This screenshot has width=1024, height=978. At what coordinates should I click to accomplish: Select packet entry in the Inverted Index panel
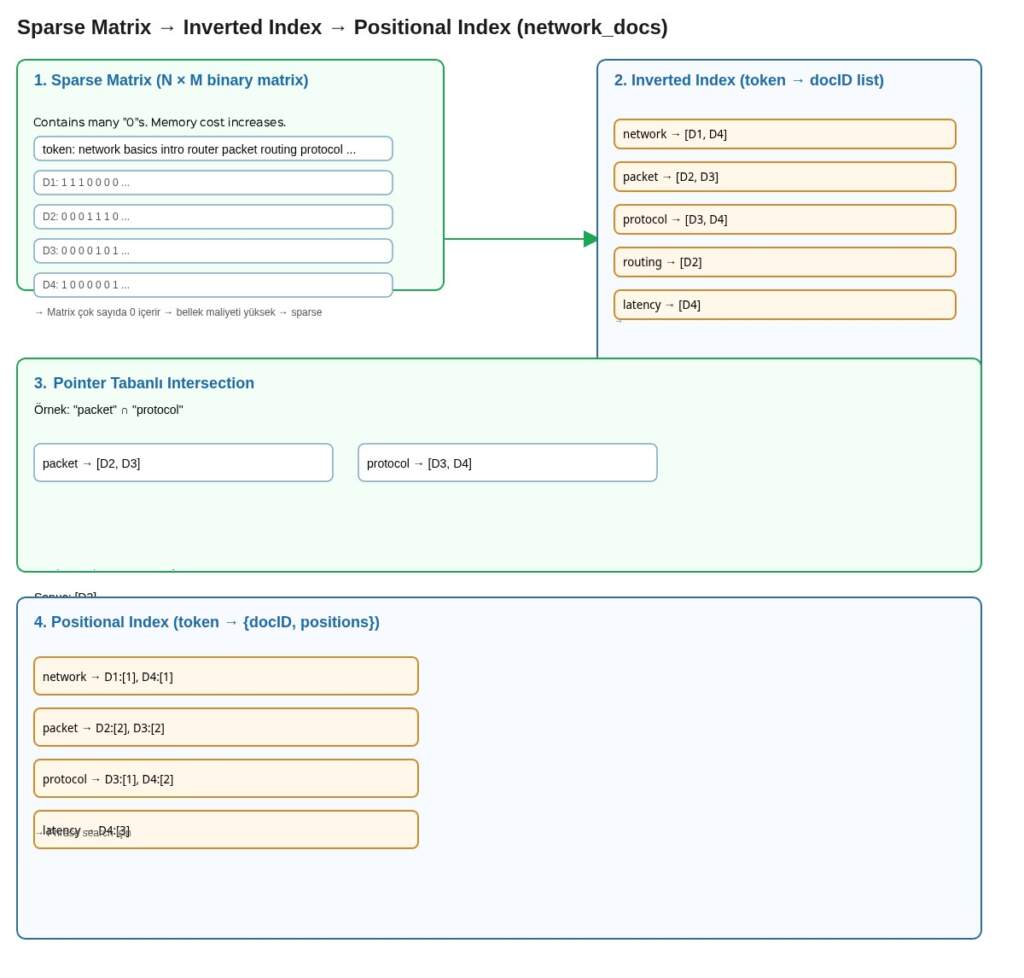coord(784,177)
